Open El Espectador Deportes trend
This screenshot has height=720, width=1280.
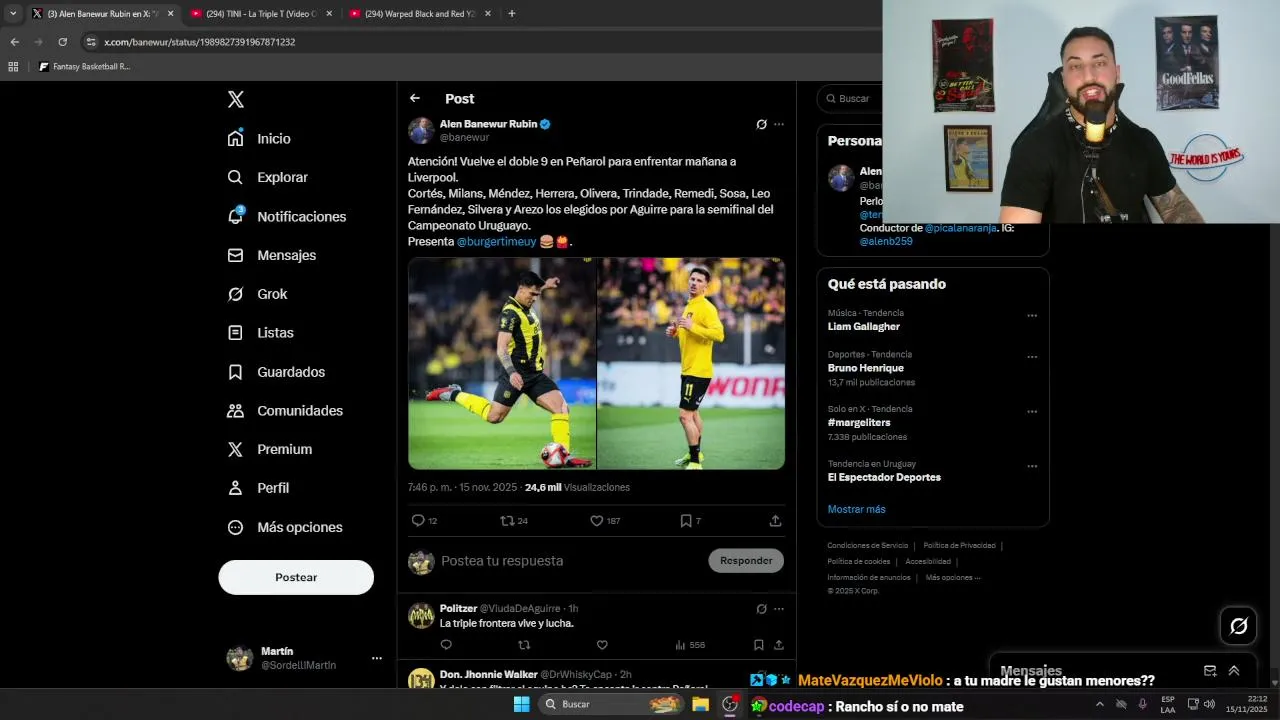tap(884, 477)
